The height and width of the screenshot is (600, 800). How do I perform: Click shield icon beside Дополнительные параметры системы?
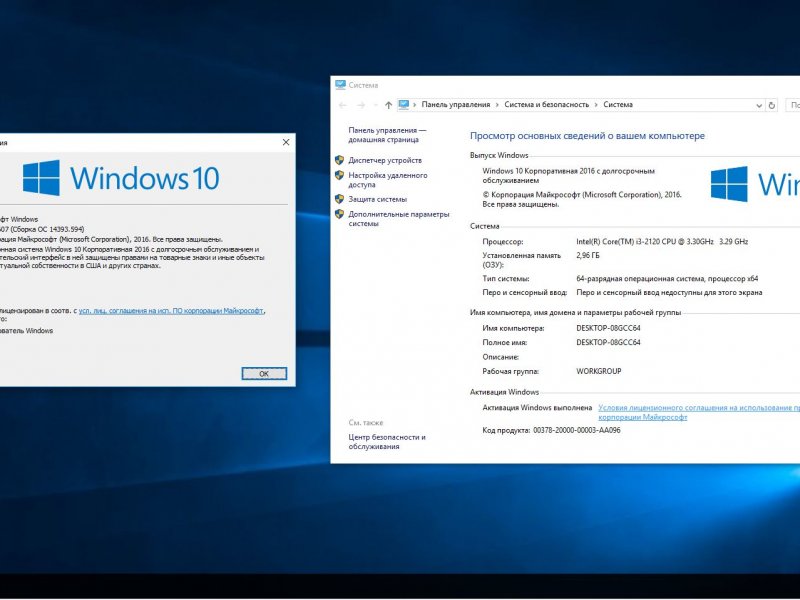(x=339, y=214)
